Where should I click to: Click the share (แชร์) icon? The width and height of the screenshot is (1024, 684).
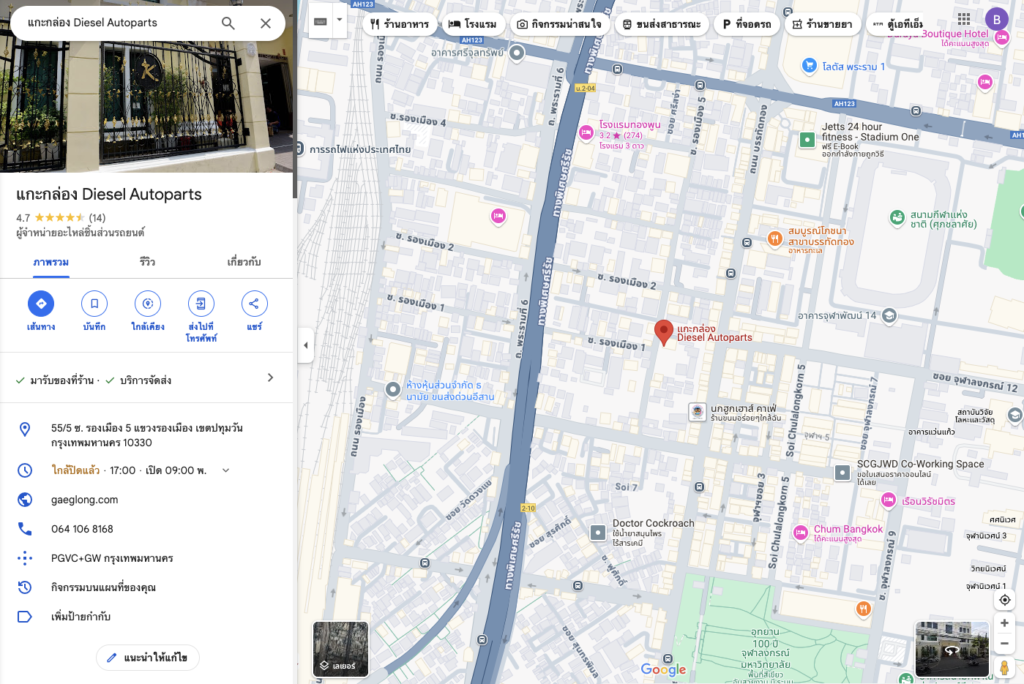[x=254, y=303]
